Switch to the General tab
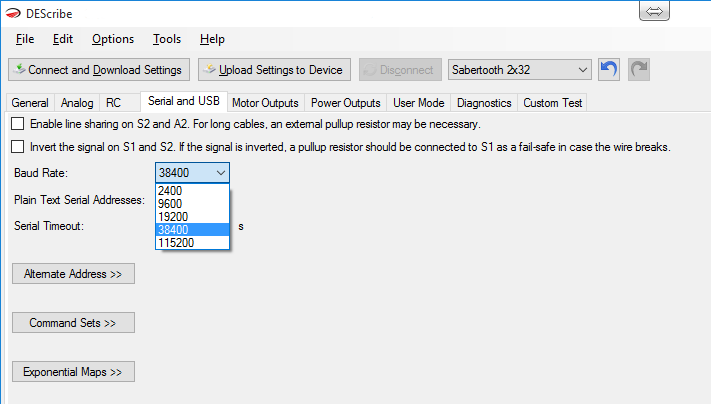 (30, 103)
